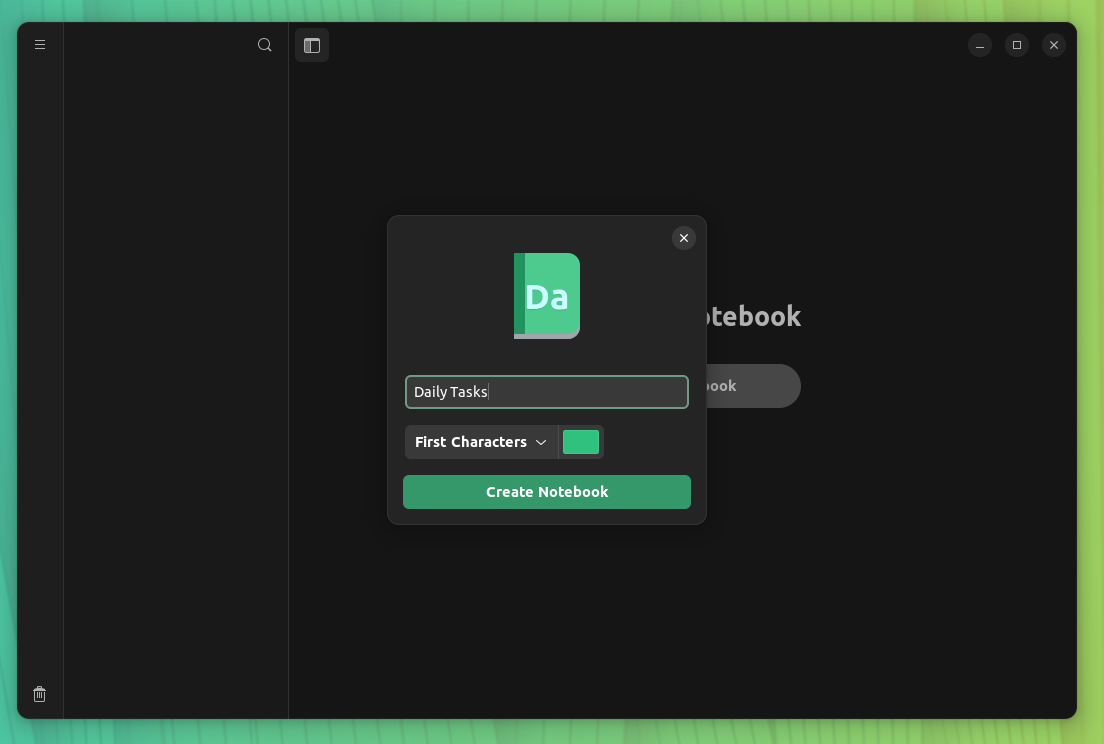Place the cursor in the notebook title entry
Viewport: 1104px width, 744px height.
(x=546, y=391)
